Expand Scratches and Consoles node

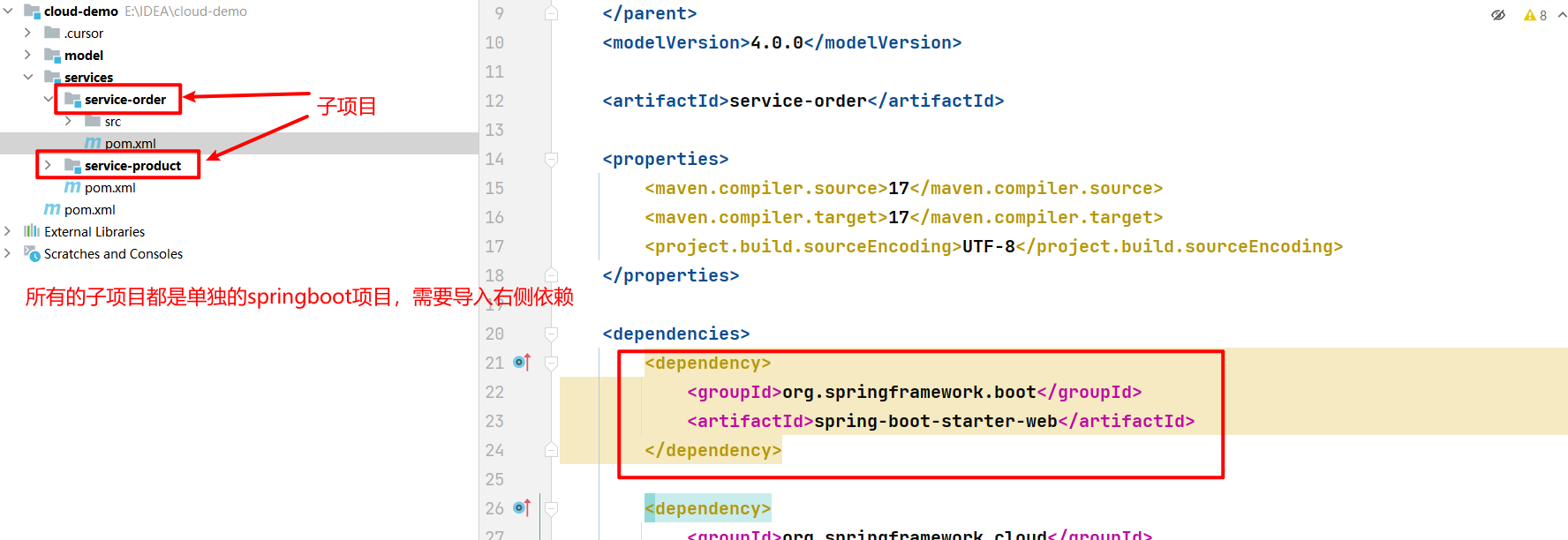pyautogui.click(x=8, y=253)
